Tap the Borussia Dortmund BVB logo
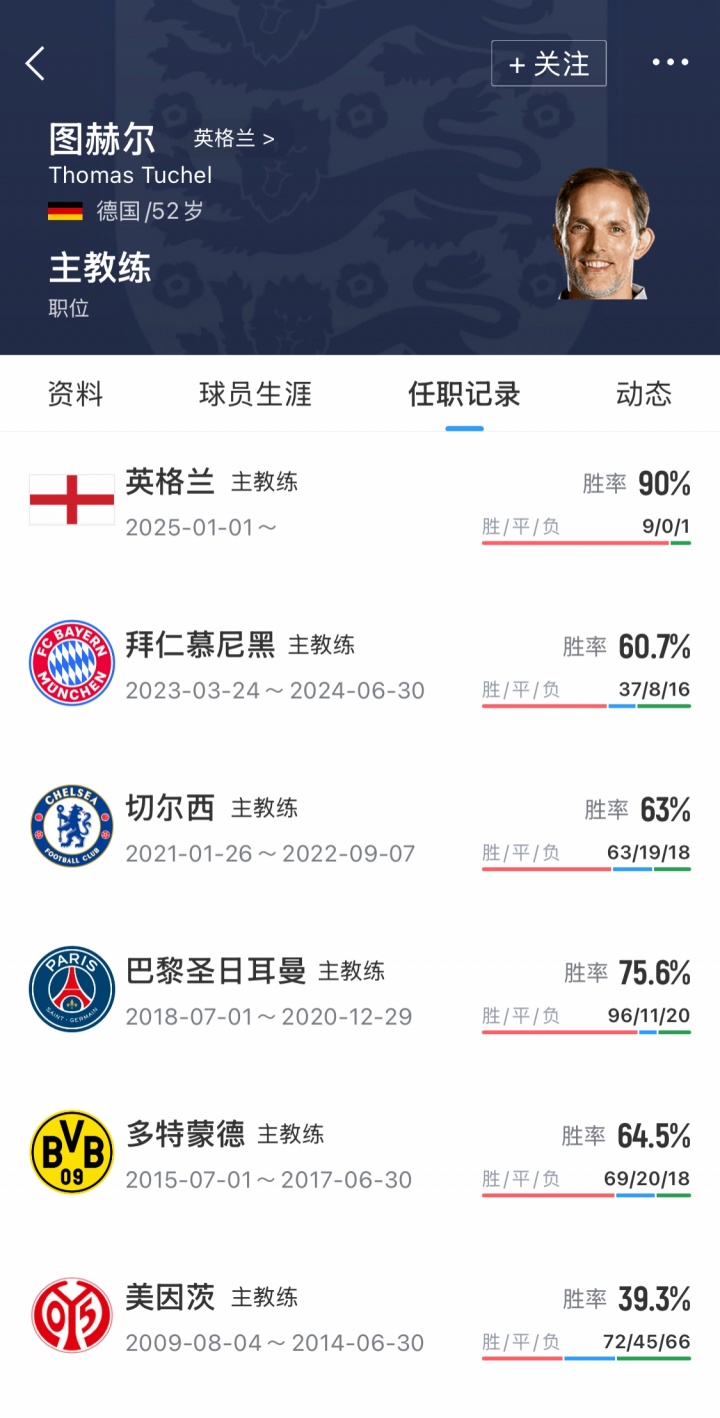Image resolution: width=720 pixels, height=1418 pixels. click(x=72, y=1151)
